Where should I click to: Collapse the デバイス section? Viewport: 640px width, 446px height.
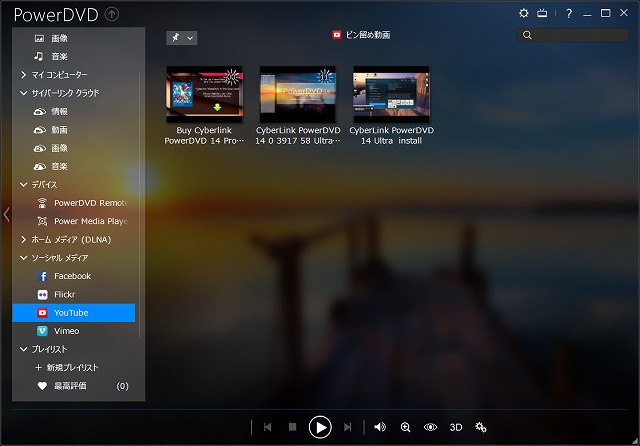pyautogui.click(x=23, y=184)
